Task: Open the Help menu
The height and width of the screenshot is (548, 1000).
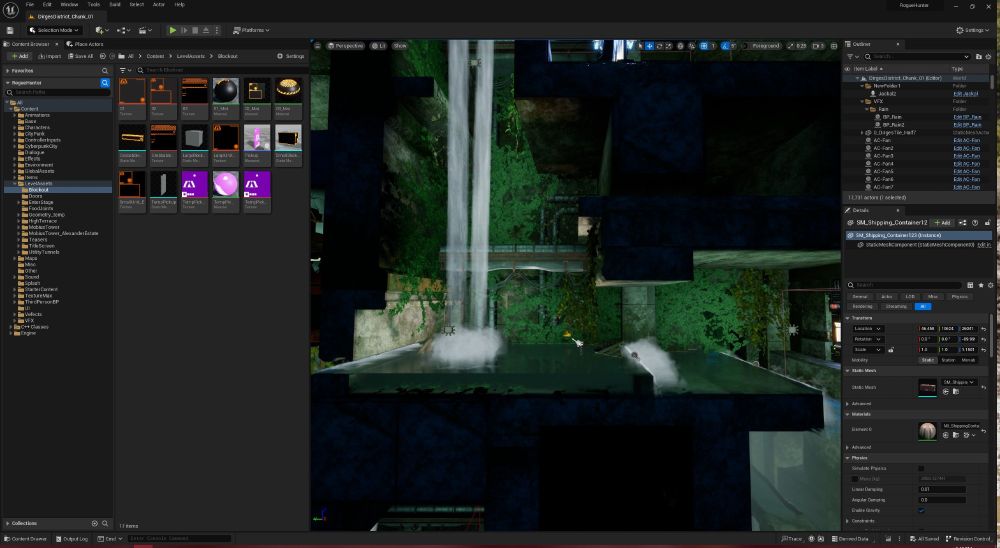Action: (x=180, y=4)
